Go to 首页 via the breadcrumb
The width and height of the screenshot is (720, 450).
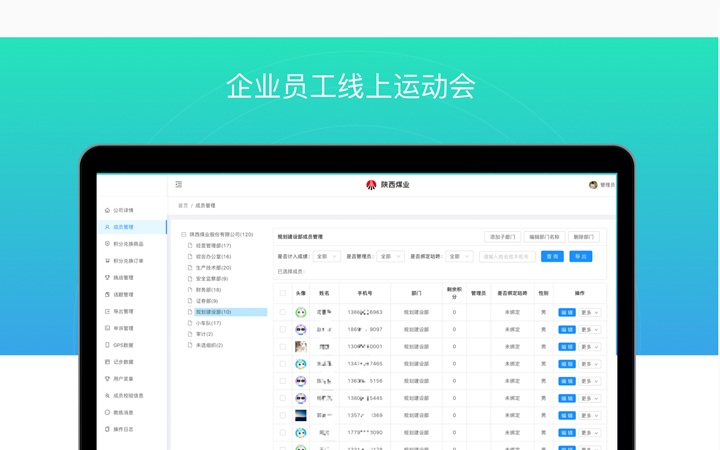183,206
